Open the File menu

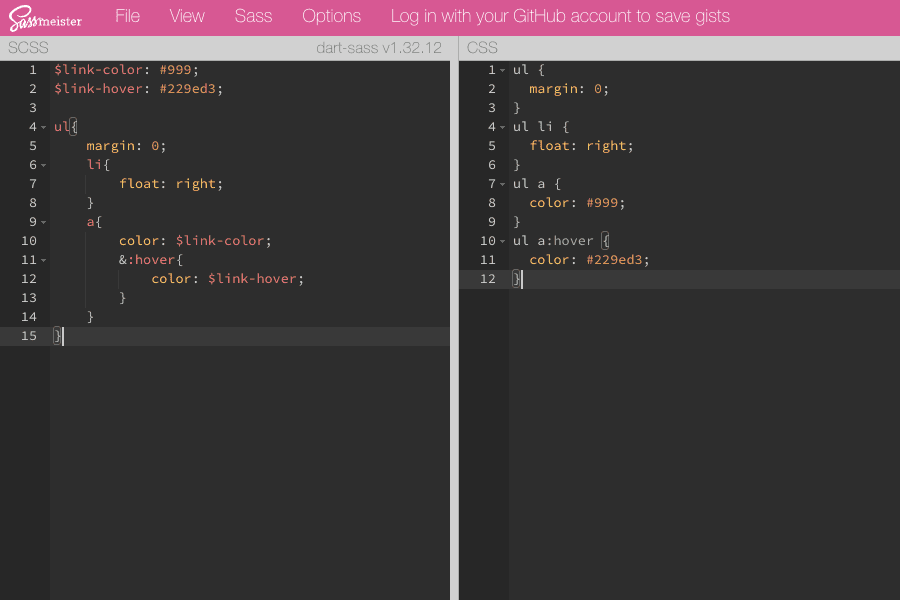127,15
